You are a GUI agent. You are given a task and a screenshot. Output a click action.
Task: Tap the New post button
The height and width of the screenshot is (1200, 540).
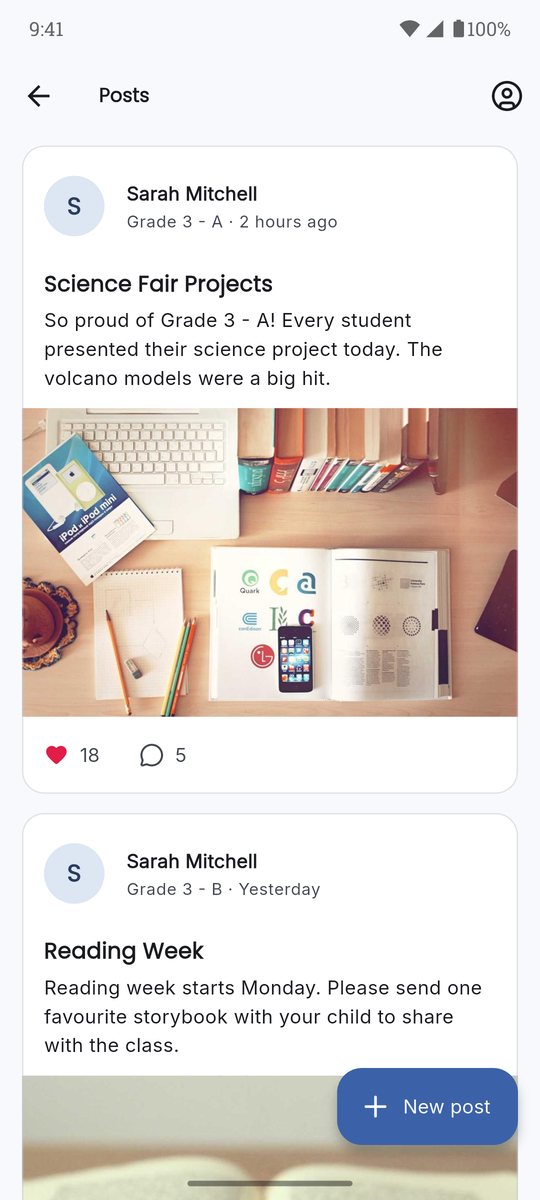coord(427,1106)
